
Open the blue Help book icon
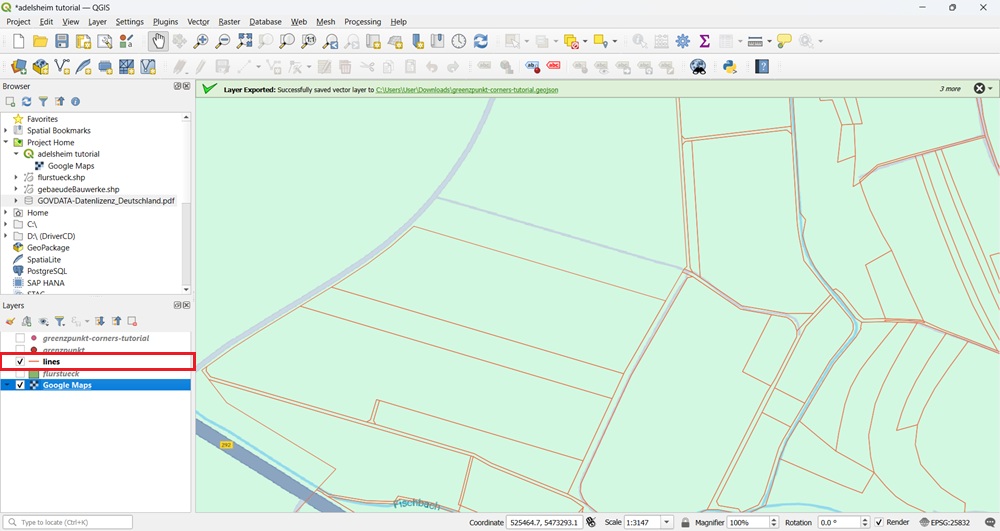(x=762, y=67)
